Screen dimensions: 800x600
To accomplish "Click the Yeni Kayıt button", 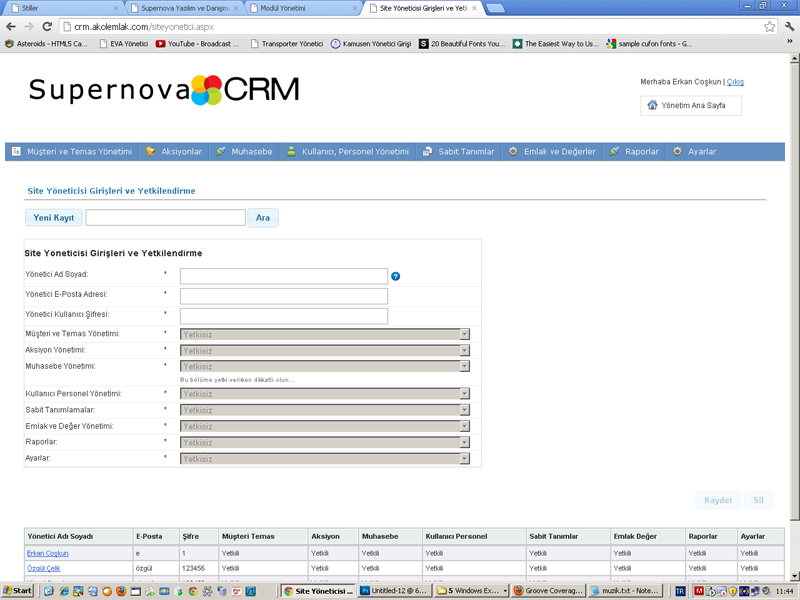I will point(54,218).
